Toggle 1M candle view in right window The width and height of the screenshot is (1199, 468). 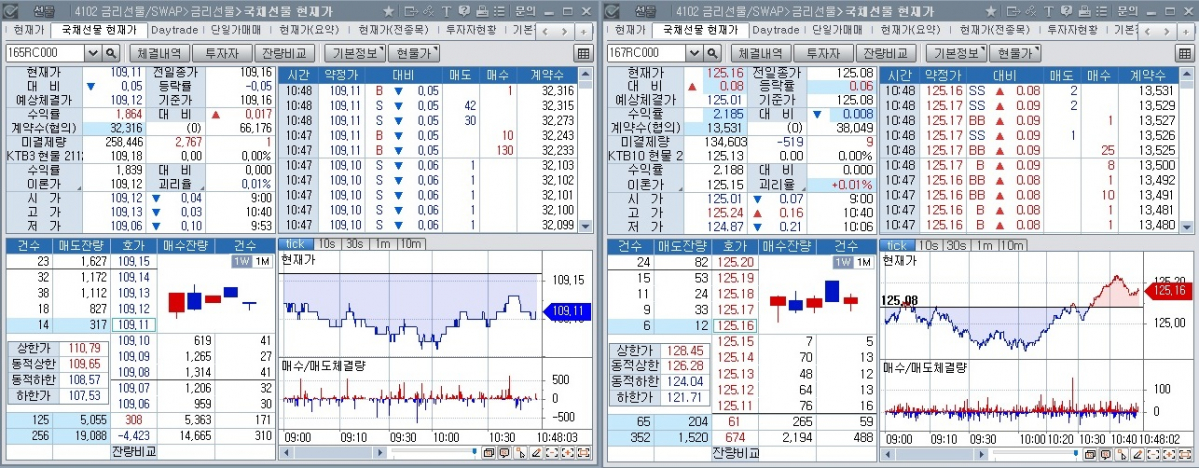click(x=863, y=262)
